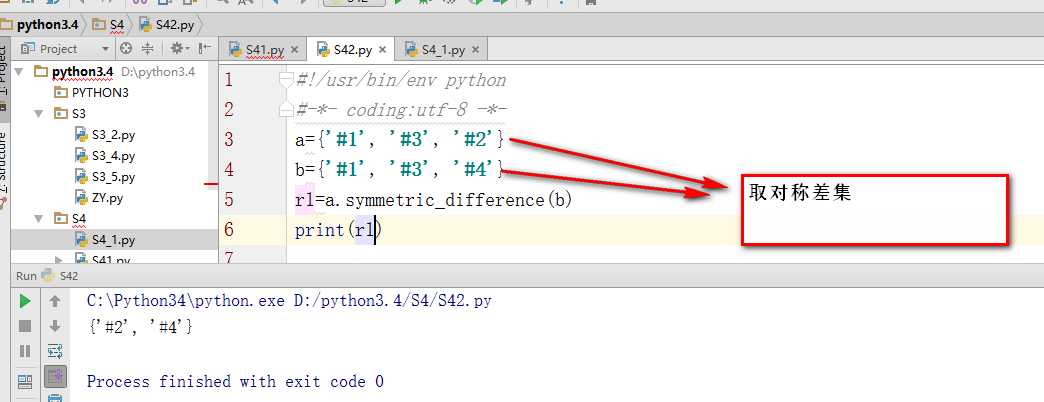Toggle scroll to end in Run console
The width and height of the screenshot is (1044, 402).
coord(55,377)
